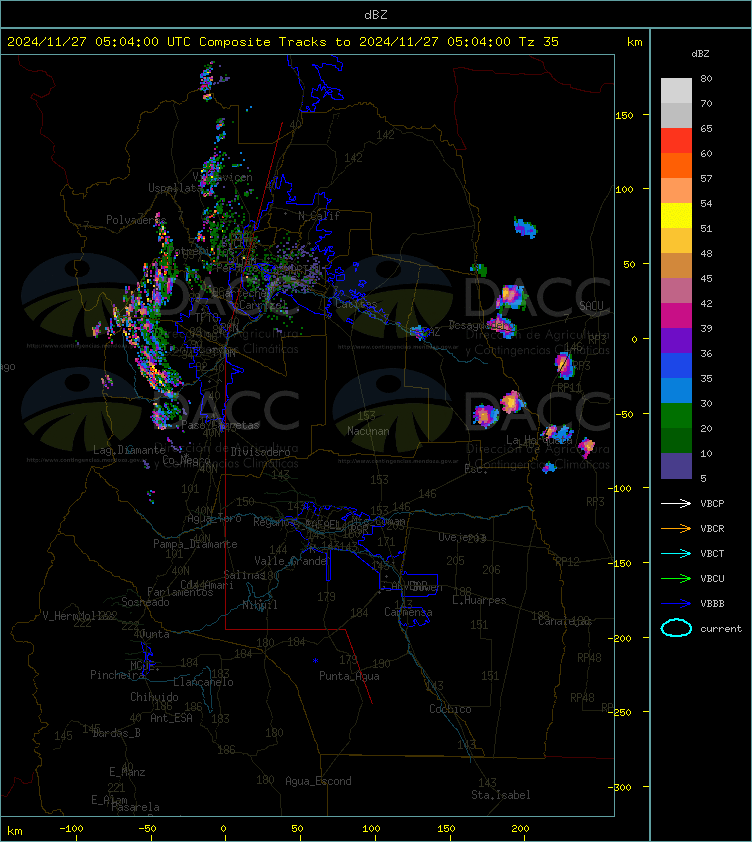Click the VBCU legend label

click(712, 579)
